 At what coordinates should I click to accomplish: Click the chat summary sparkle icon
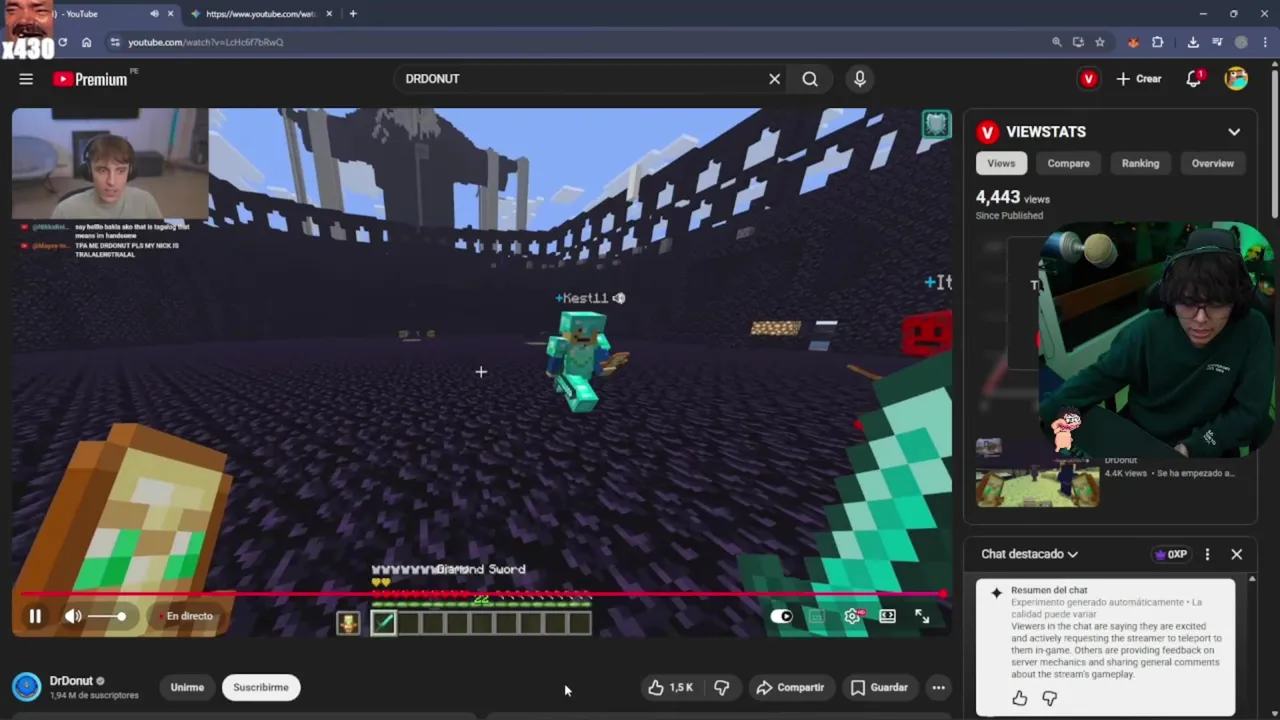point(996,592)
